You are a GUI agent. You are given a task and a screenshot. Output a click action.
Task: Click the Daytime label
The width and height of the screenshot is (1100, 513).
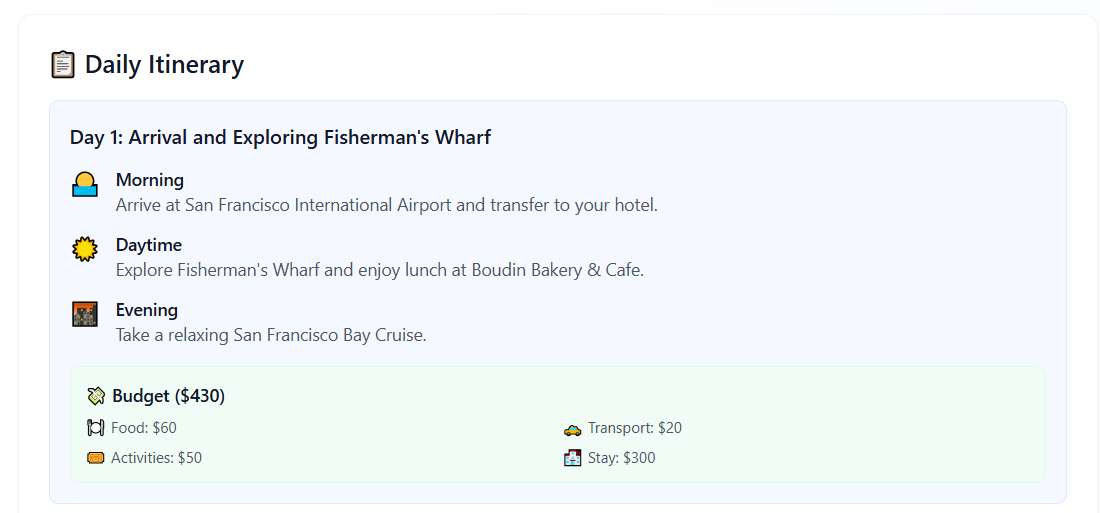[149, 245]
